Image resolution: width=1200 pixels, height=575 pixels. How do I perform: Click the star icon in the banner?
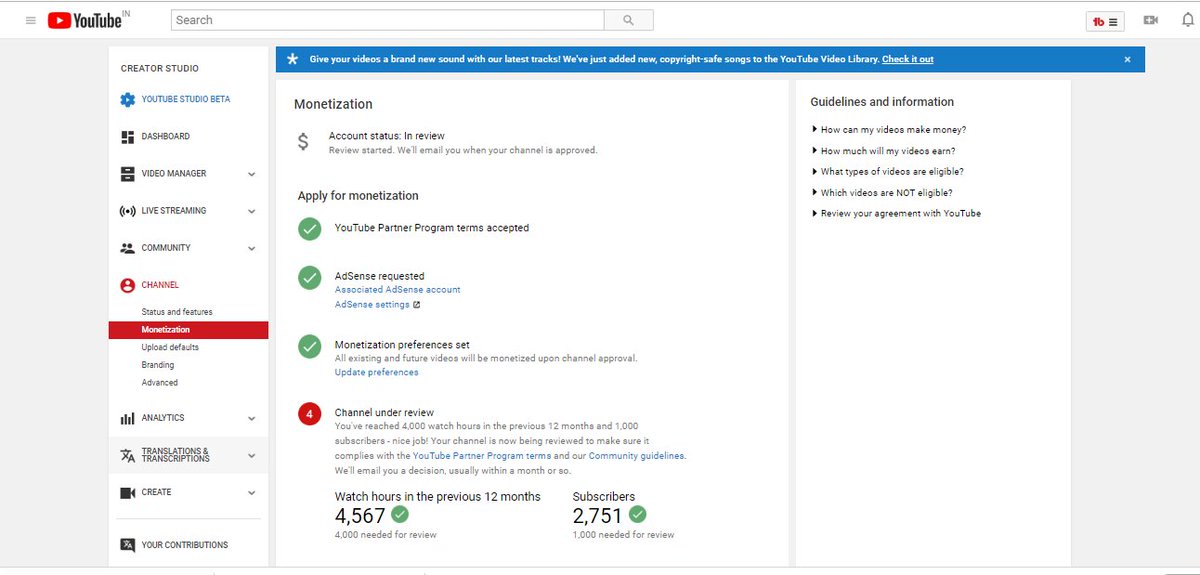pyautogui.click(x=292, y=59)
